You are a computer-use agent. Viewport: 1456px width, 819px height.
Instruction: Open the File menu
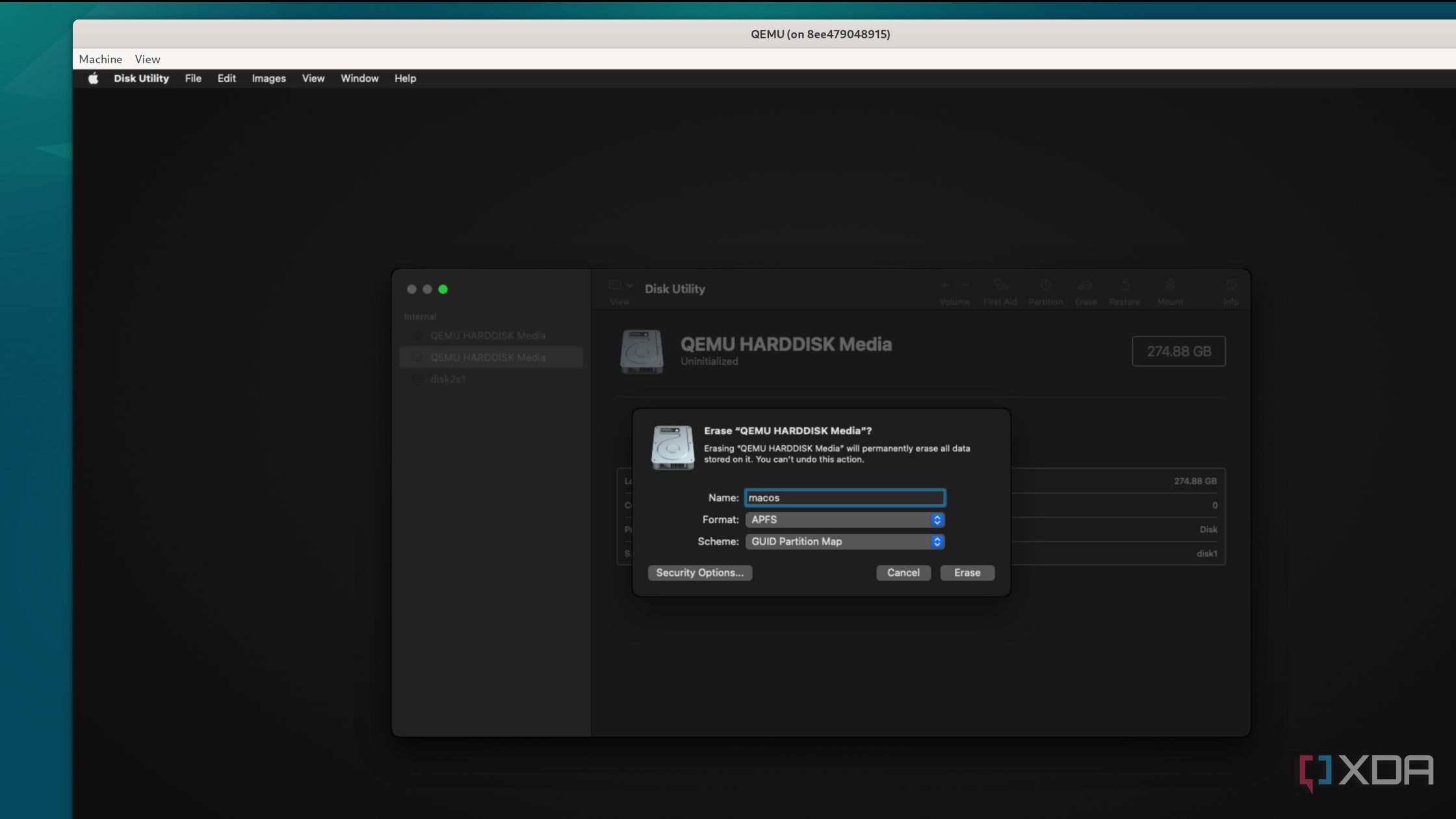[192, 79]
